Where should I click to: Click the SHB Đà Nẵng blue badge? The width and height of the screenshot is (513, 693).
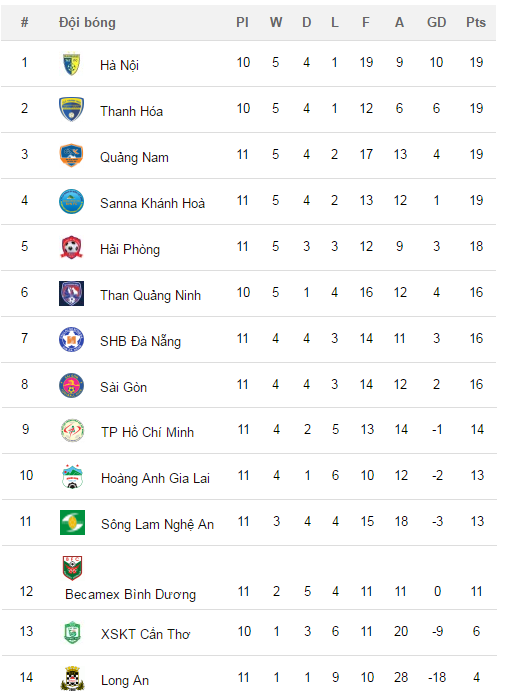72,339
